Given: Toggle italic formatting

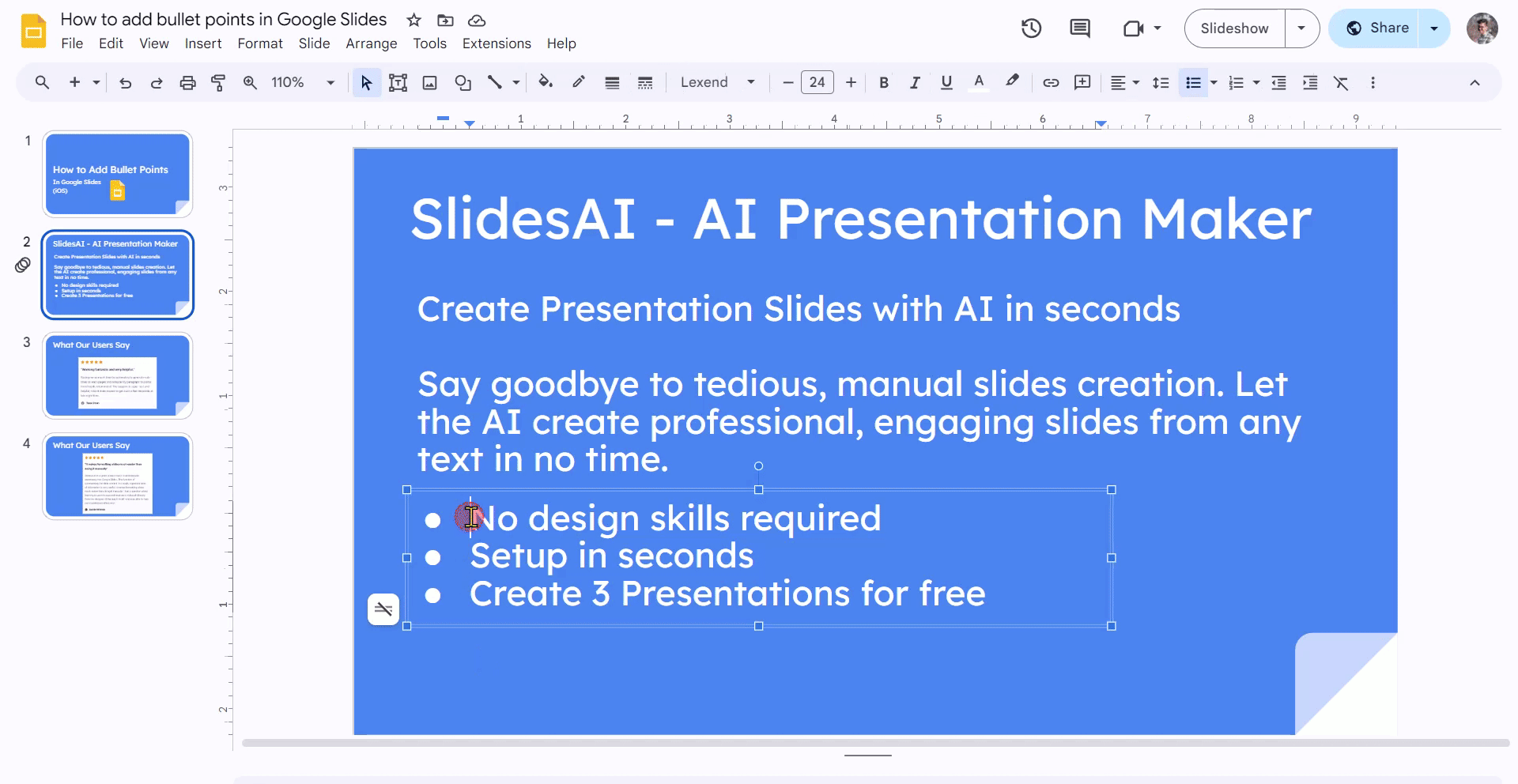Looking at the screenshot, I should [915, 82].
